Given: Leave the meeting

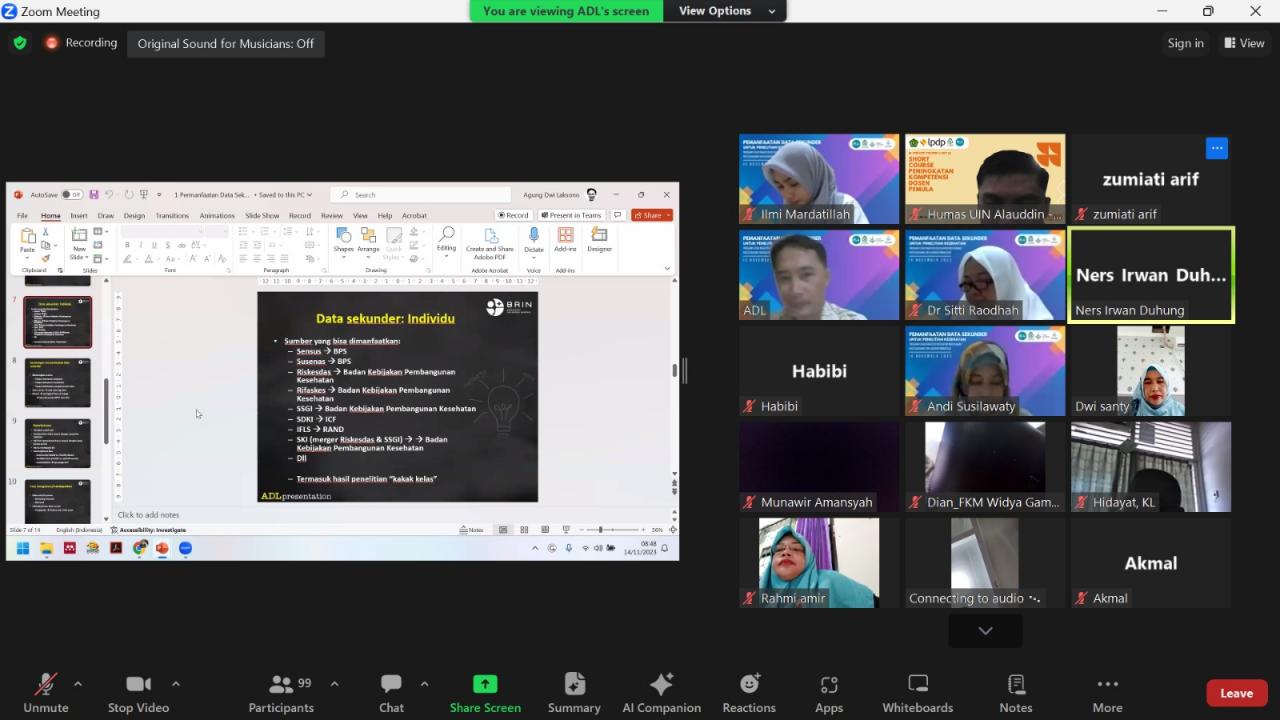Looking at the screenshot, I should coord(1236,693).
